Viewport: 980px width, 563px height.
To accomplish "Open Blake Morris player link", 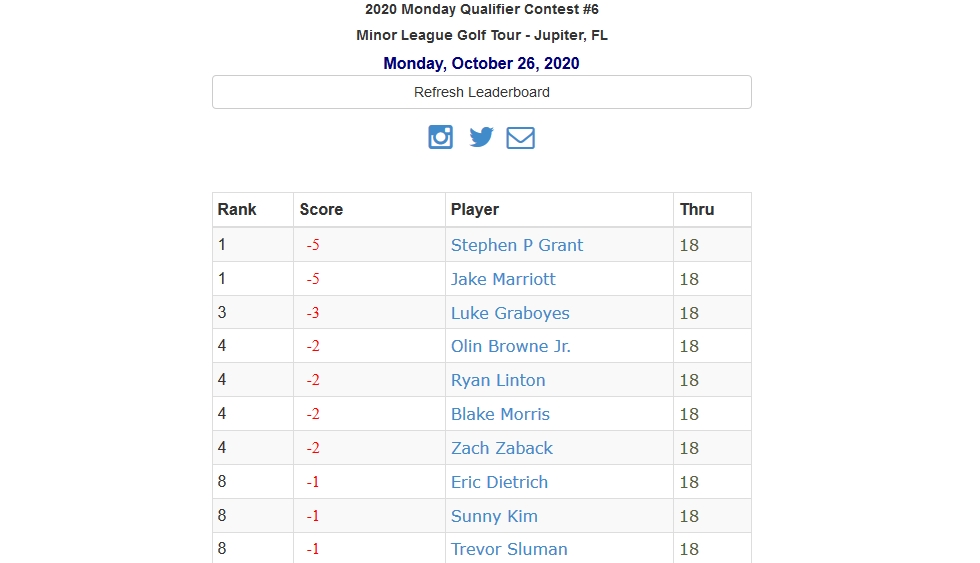I will [501, 414].
